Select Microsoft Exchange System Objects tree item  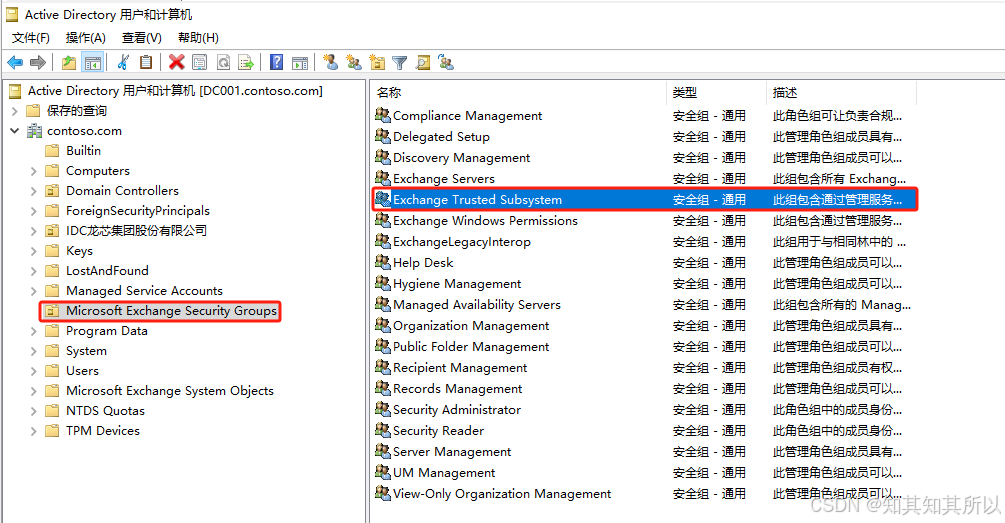point(169,391)
